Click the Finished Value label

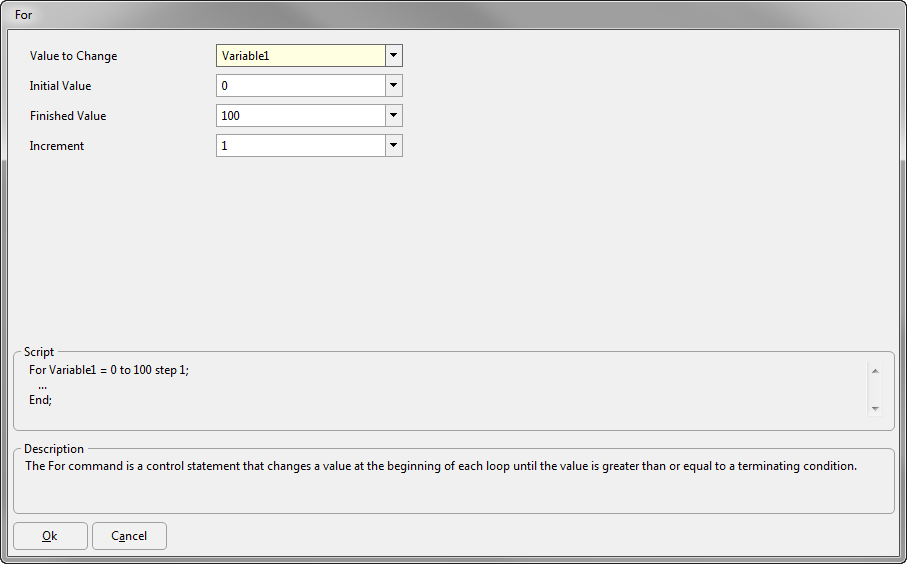(x=68, y=116)
